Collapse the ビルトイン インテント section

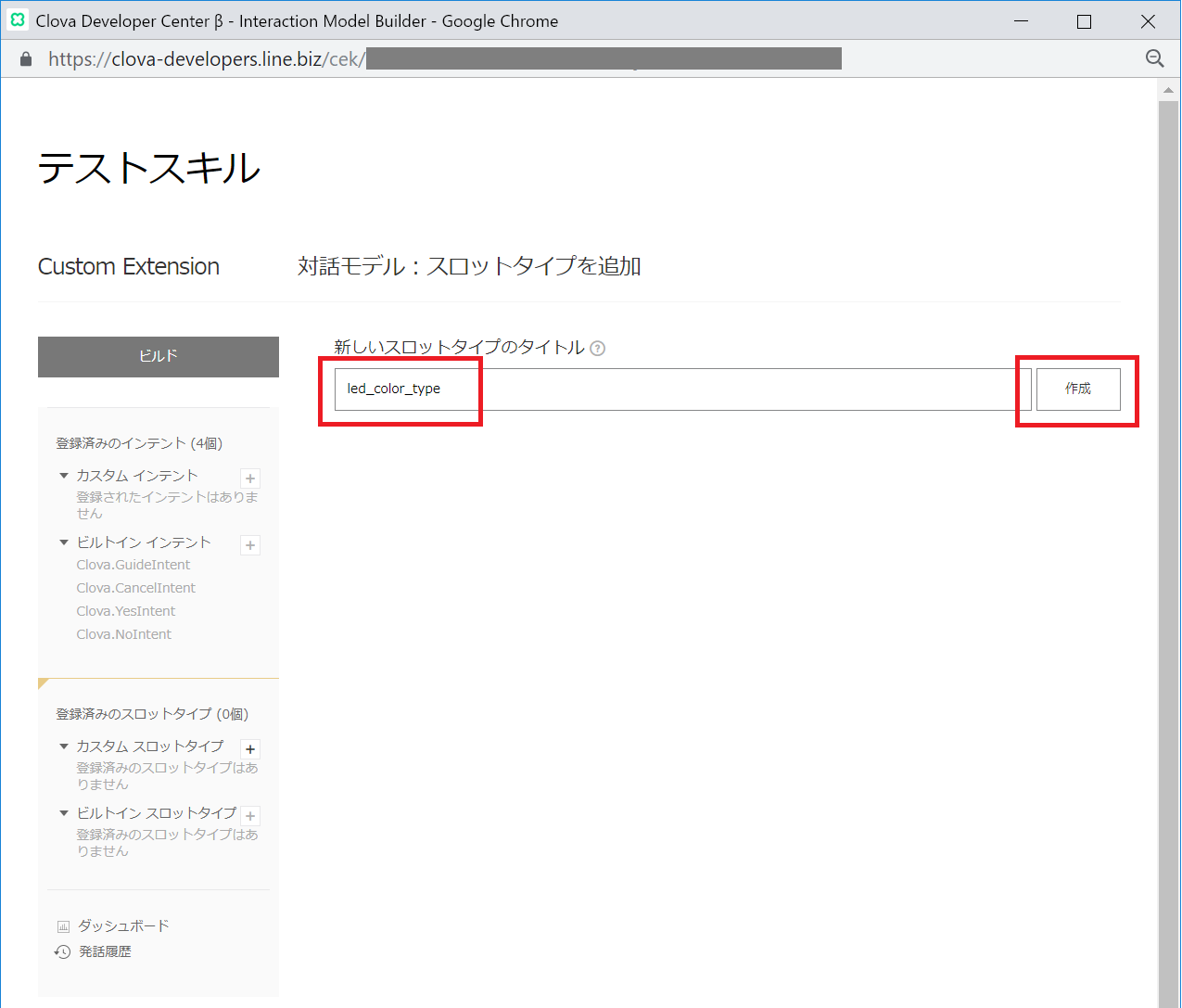click(64, 542)
